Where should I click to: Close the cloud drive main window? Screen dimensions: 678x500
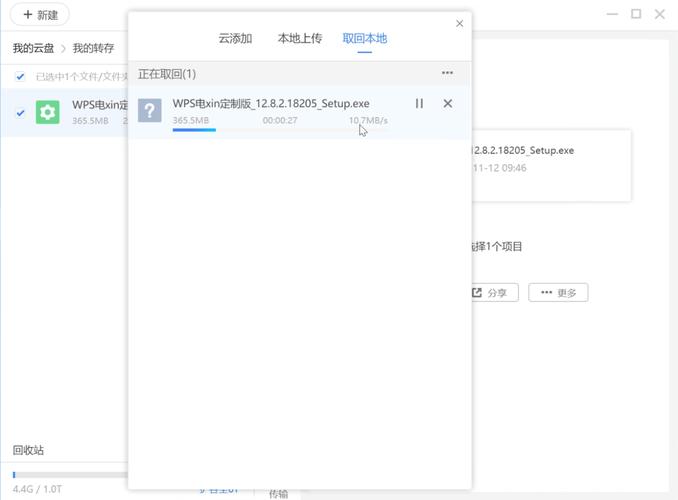660,14
